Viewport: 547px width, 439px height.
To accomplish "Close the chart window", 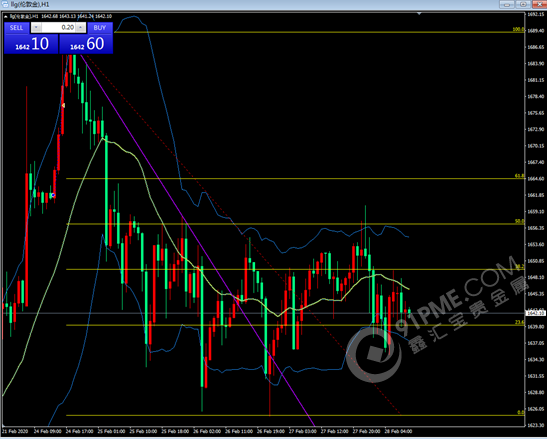I will [x=539, y=4].
